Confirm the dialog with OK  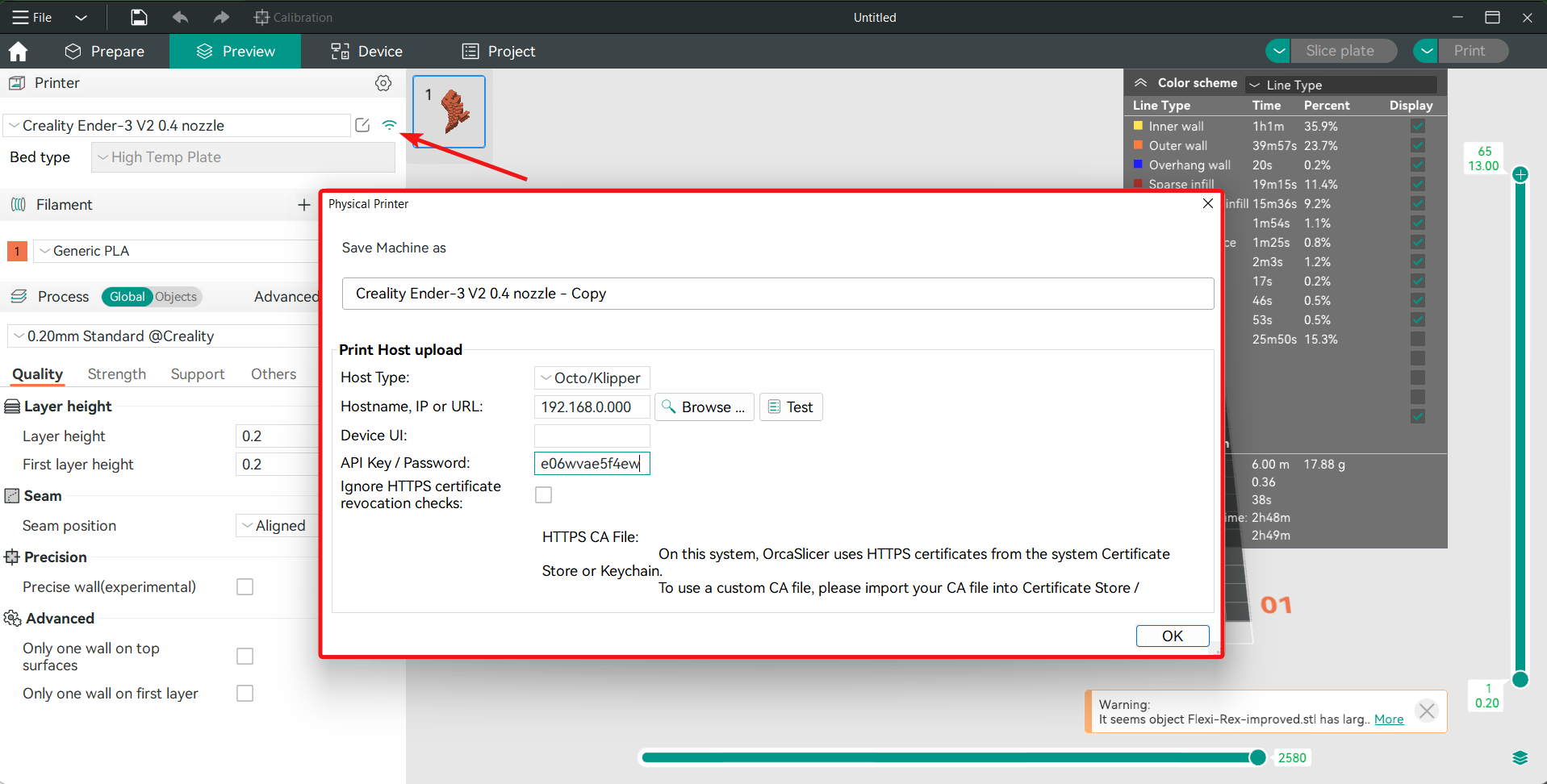pos(1173,636)
